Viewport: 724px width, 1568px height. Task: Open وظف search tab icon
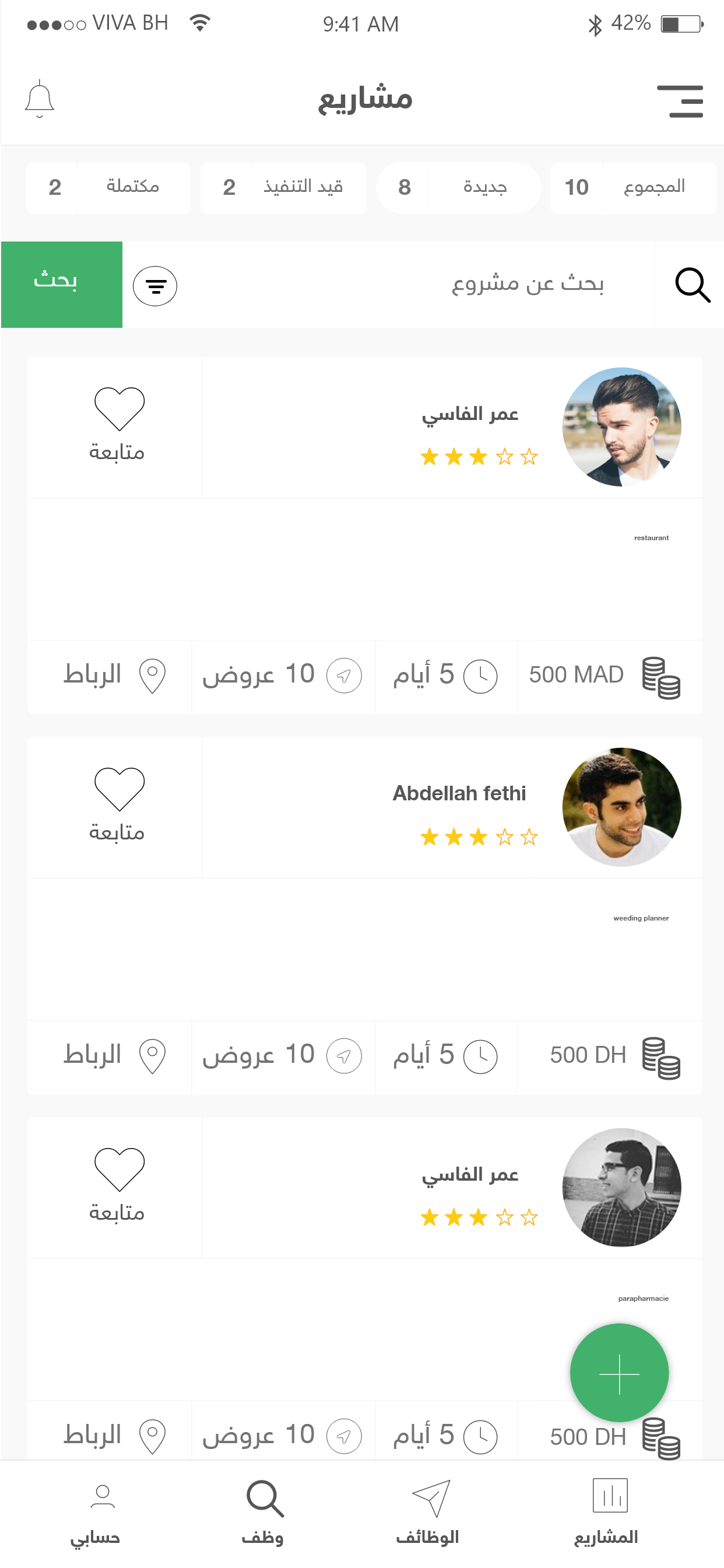(x=265, y=1499)
